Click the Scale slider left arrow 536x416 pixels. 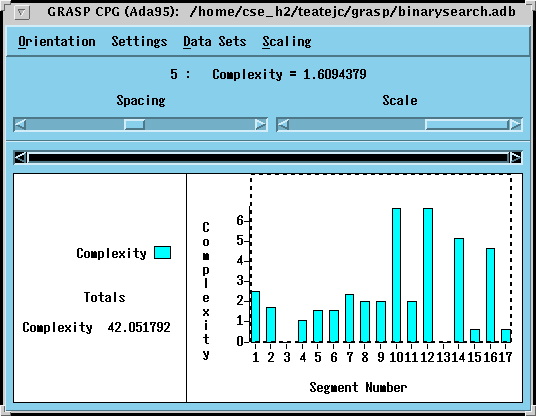coord(283,124)
